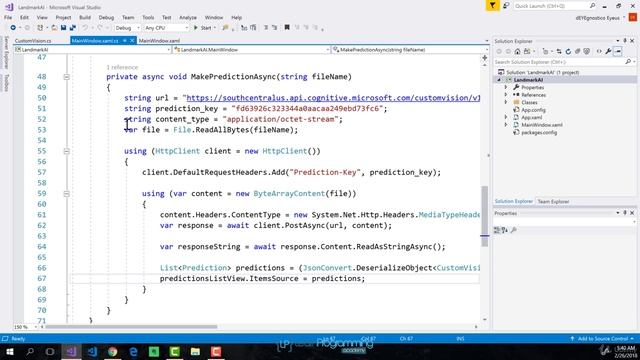The width and height of the screenshot is (640, 360).
Task: Click the Windows Start button
Action: pos(9,351)
